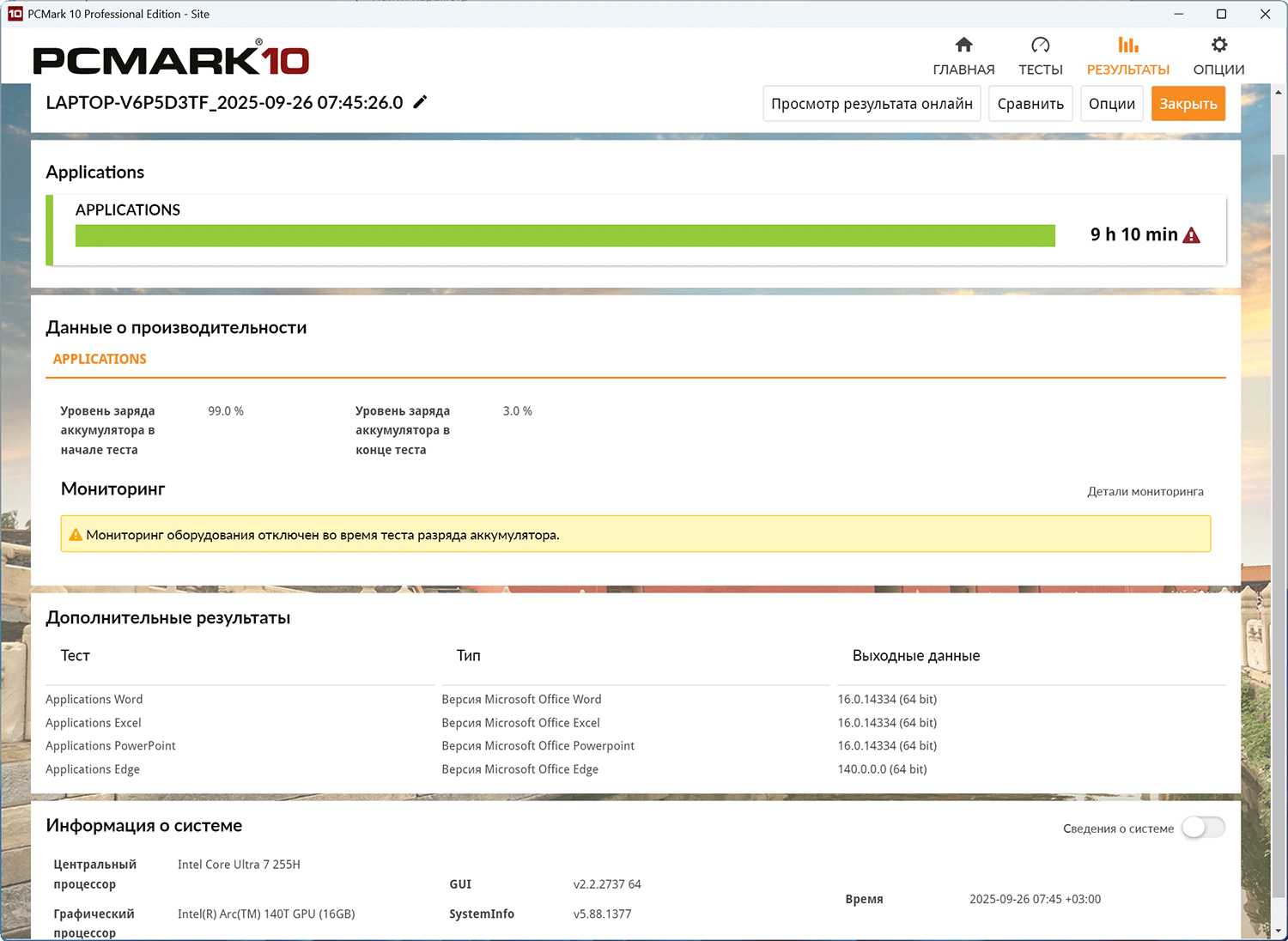Click the Тест column header
This screenshot has height=941, width=1288.
[x=76, y=656]
